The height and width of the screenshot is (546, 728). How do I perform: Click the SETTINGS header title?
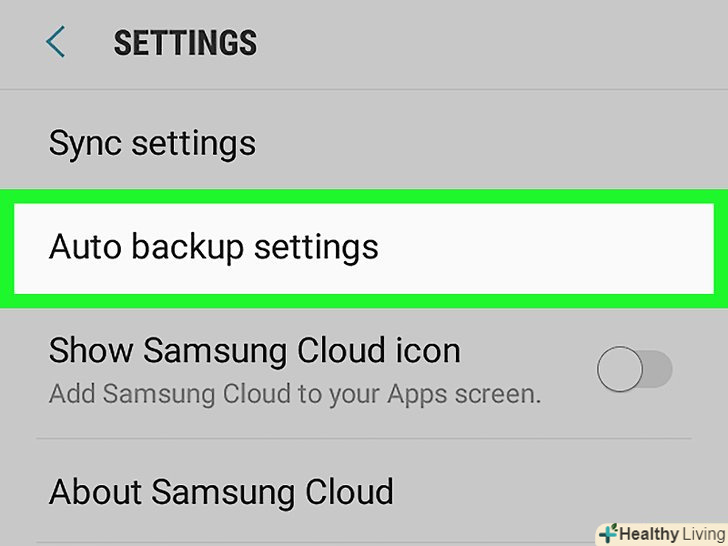pyautogui.click(x=185, y=43)
